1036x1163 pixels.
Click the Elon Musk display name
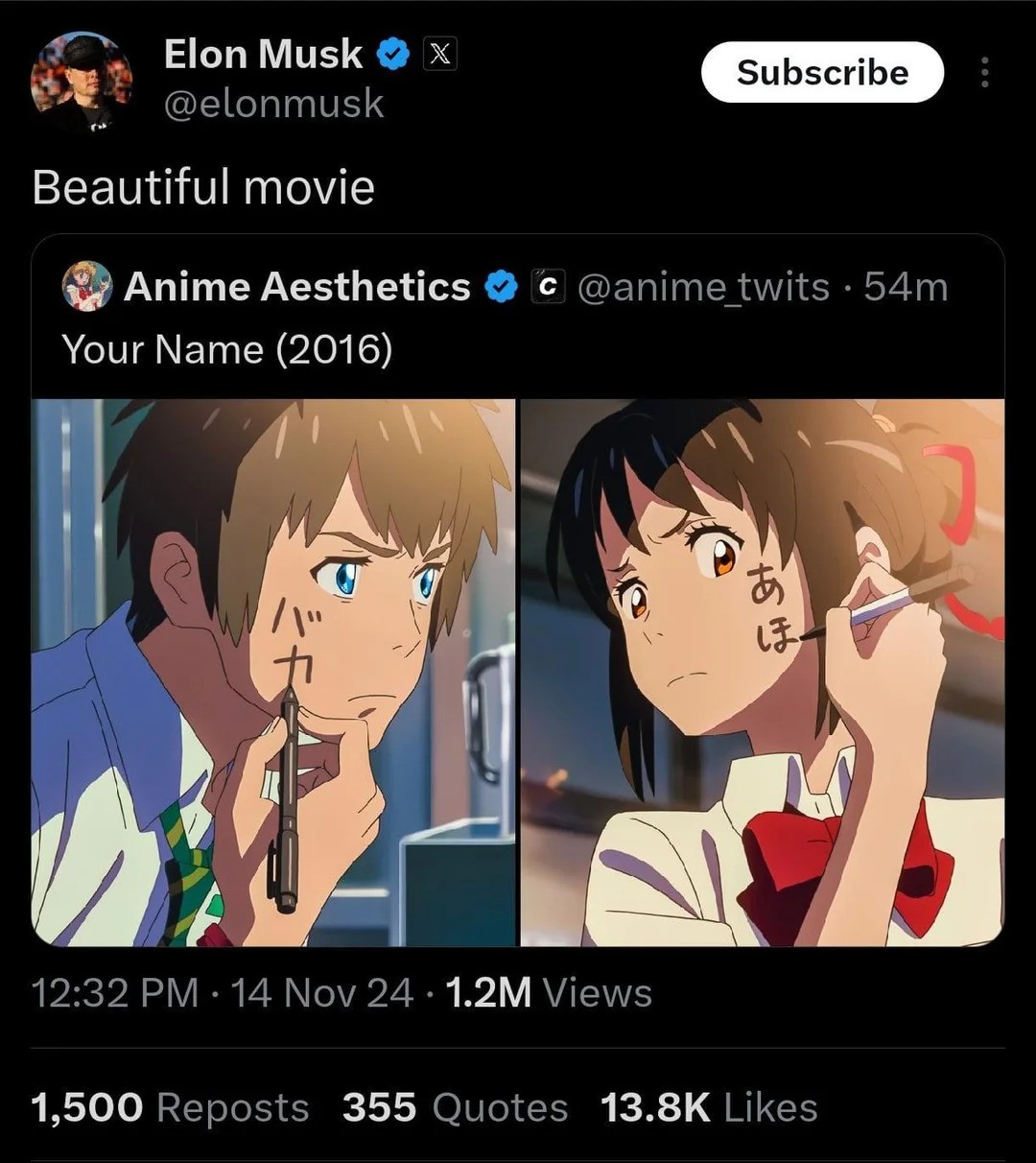pos(263,55)
